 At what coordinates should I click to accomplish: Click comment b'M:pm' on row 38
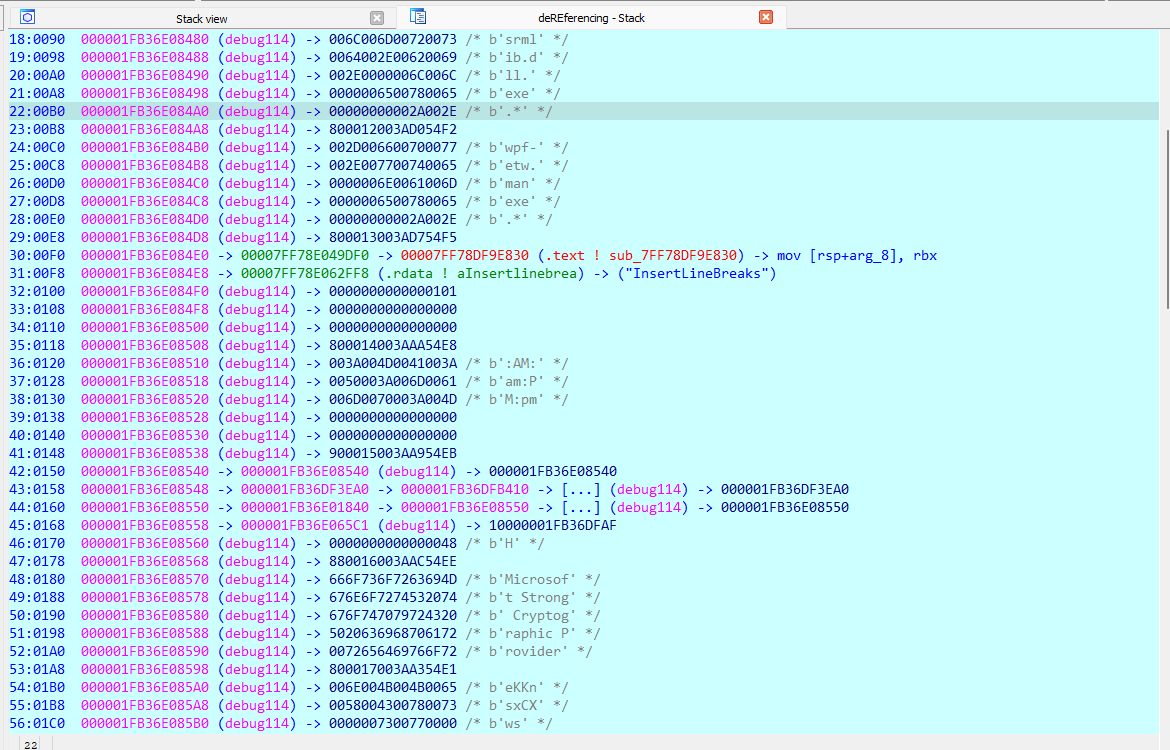(516, 399)
